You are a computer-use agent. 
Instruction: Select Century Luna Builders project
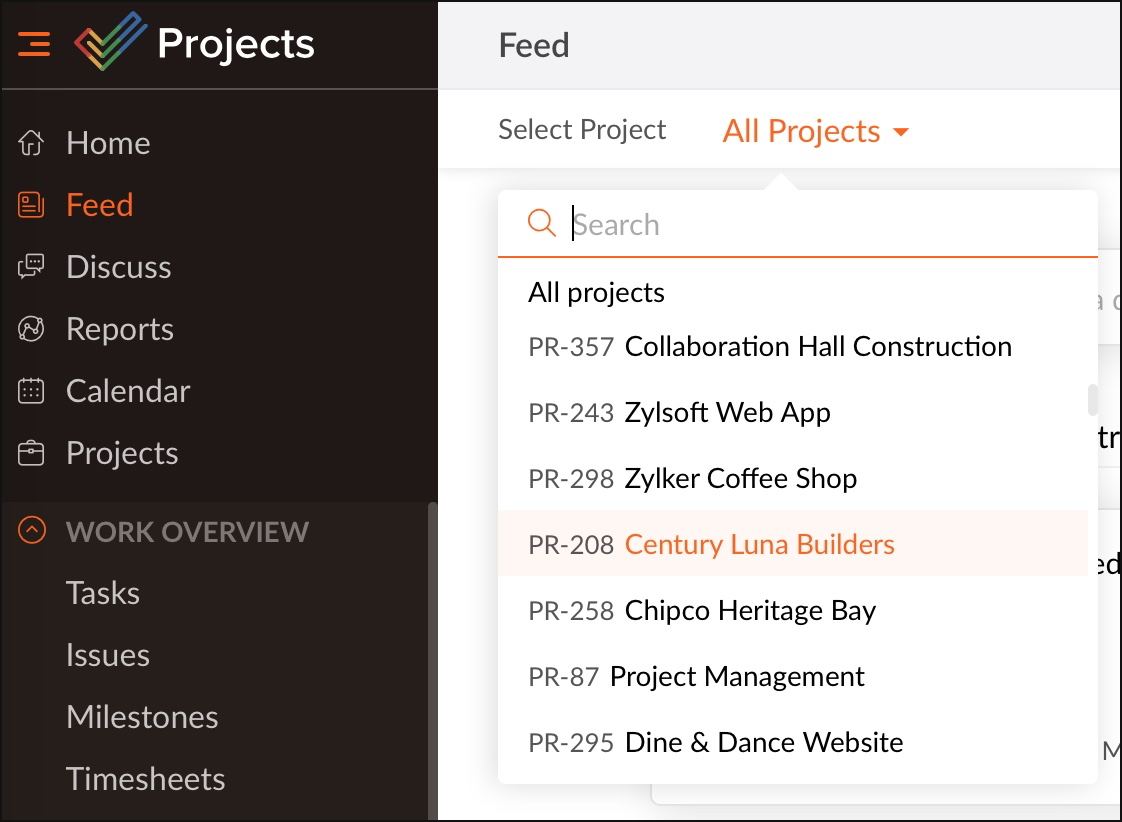pos(759,544)
